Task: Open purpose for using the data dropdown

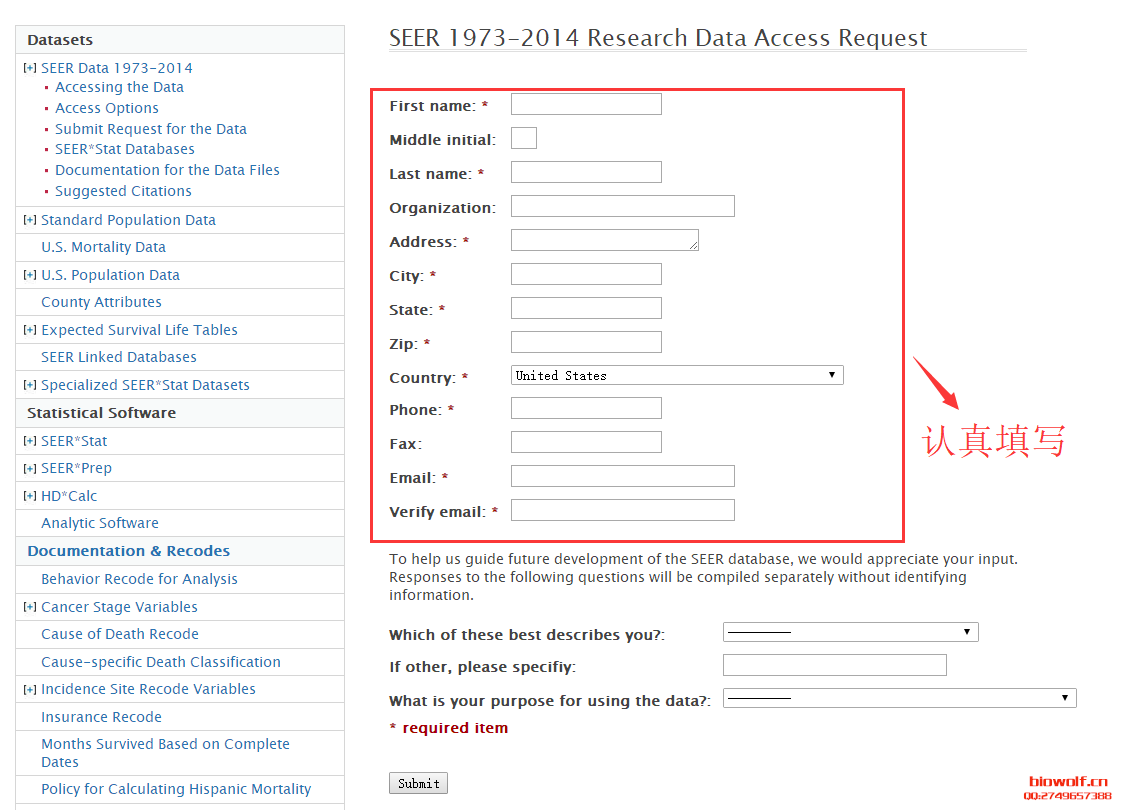Action: (x=899, y=698)
